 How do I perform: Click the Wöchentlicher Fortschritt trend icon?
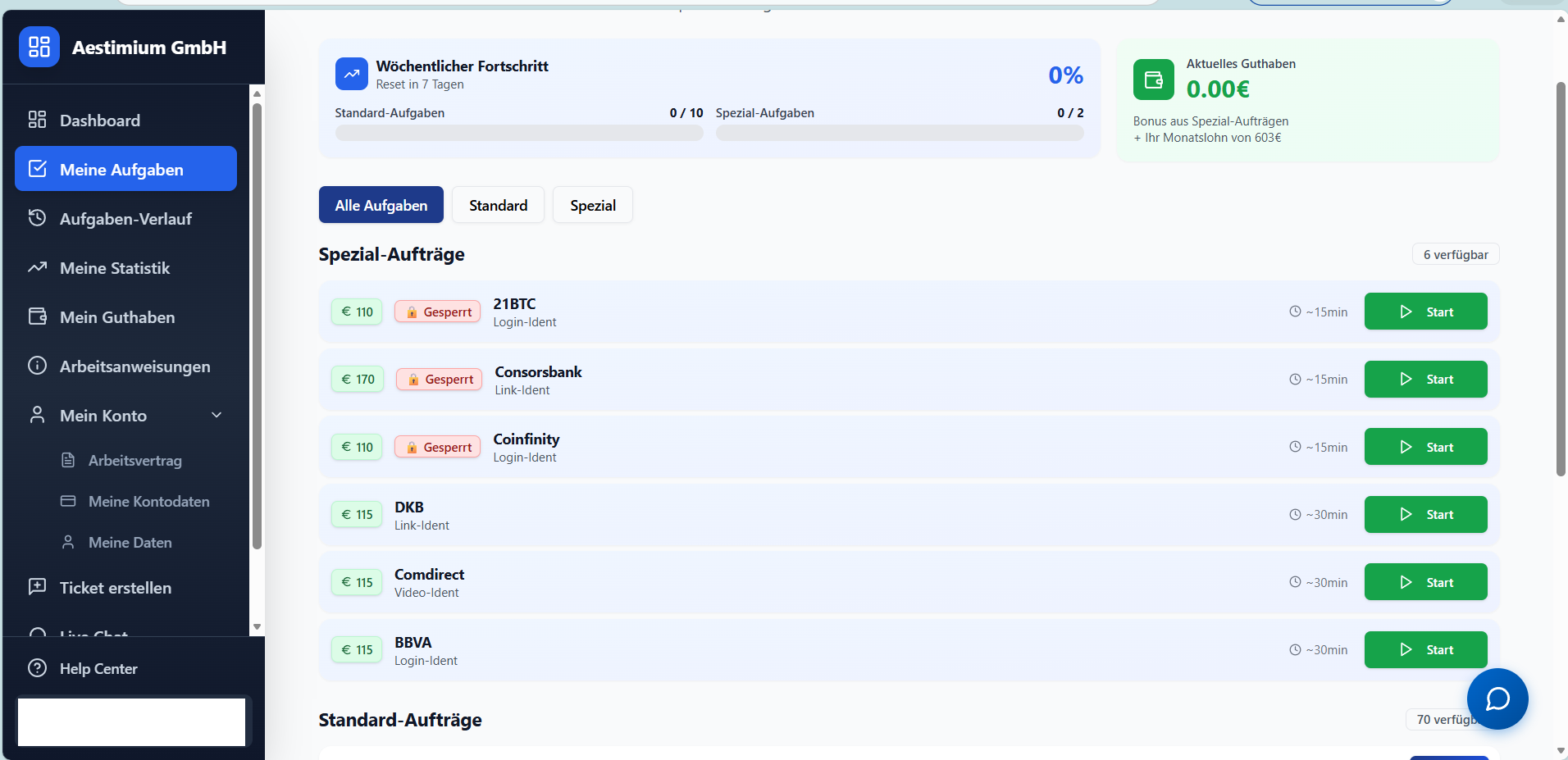coord(352,74)
